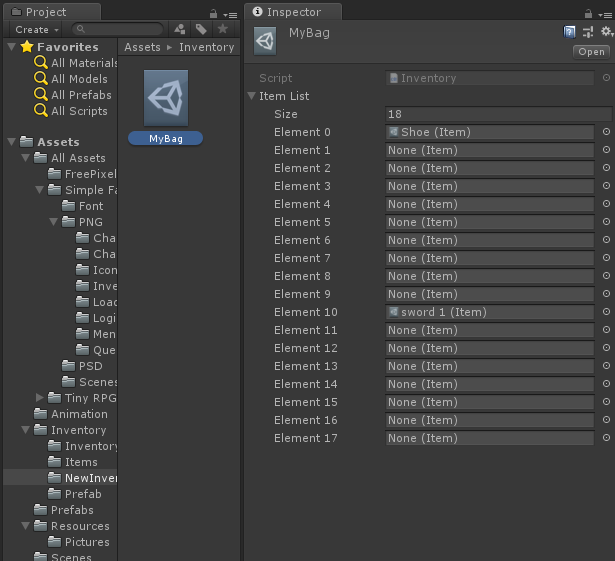The height and width of the screenshot is (561, 615).
Task: Open the Create dropdown menu
Action: [37, 29]
